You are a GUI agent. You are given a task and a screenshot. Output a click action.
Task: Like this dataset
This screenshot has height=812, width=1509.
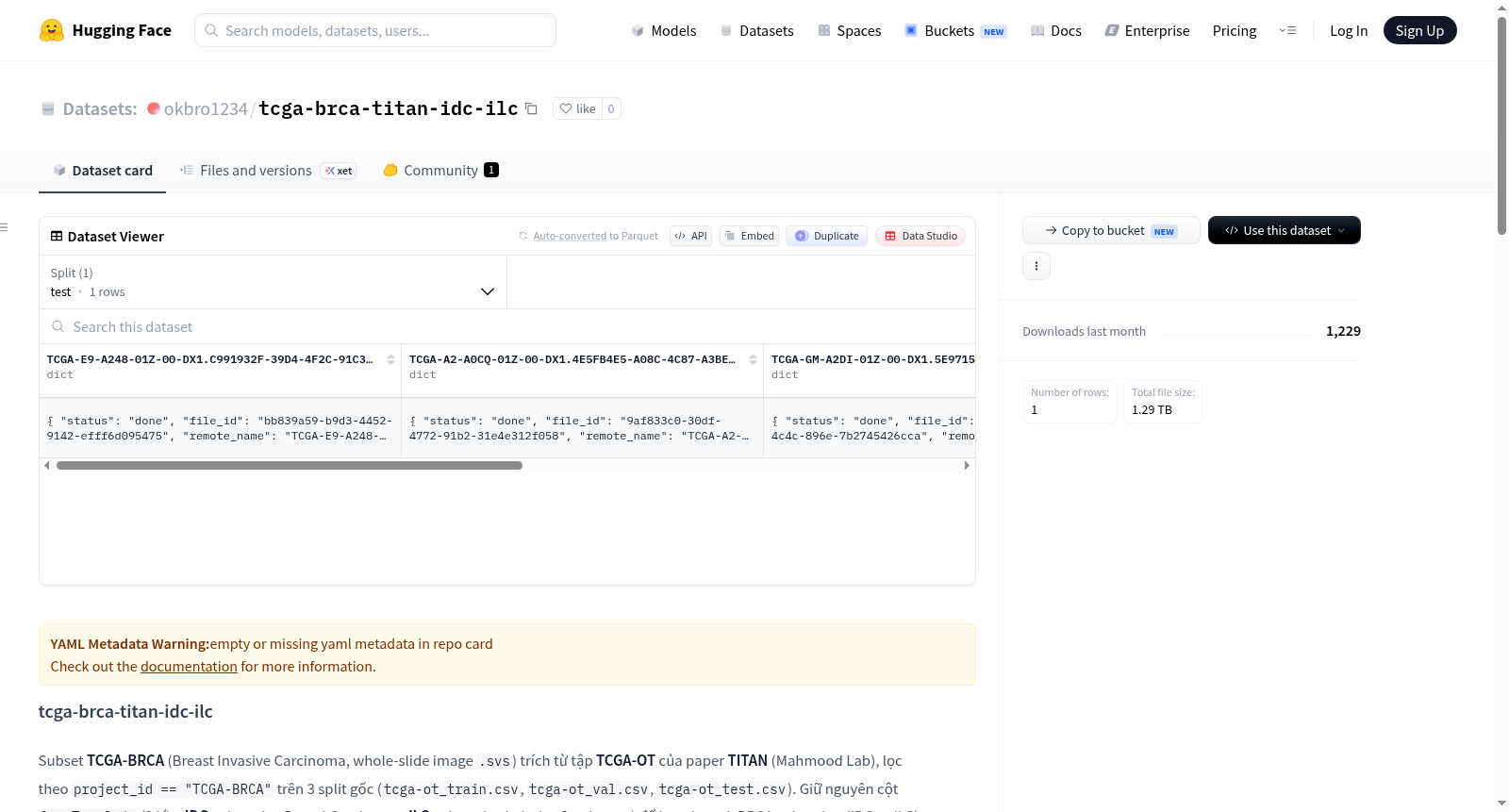pos(577,108)
